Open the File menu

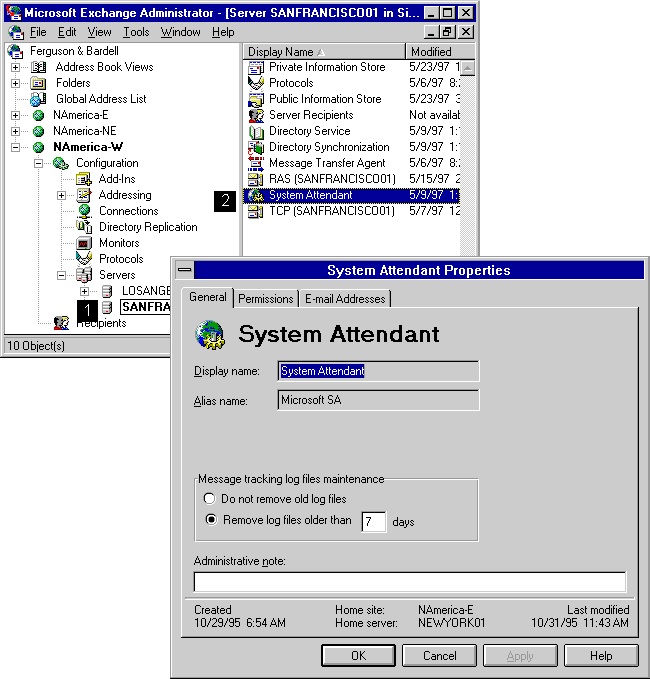coord(38,32)
